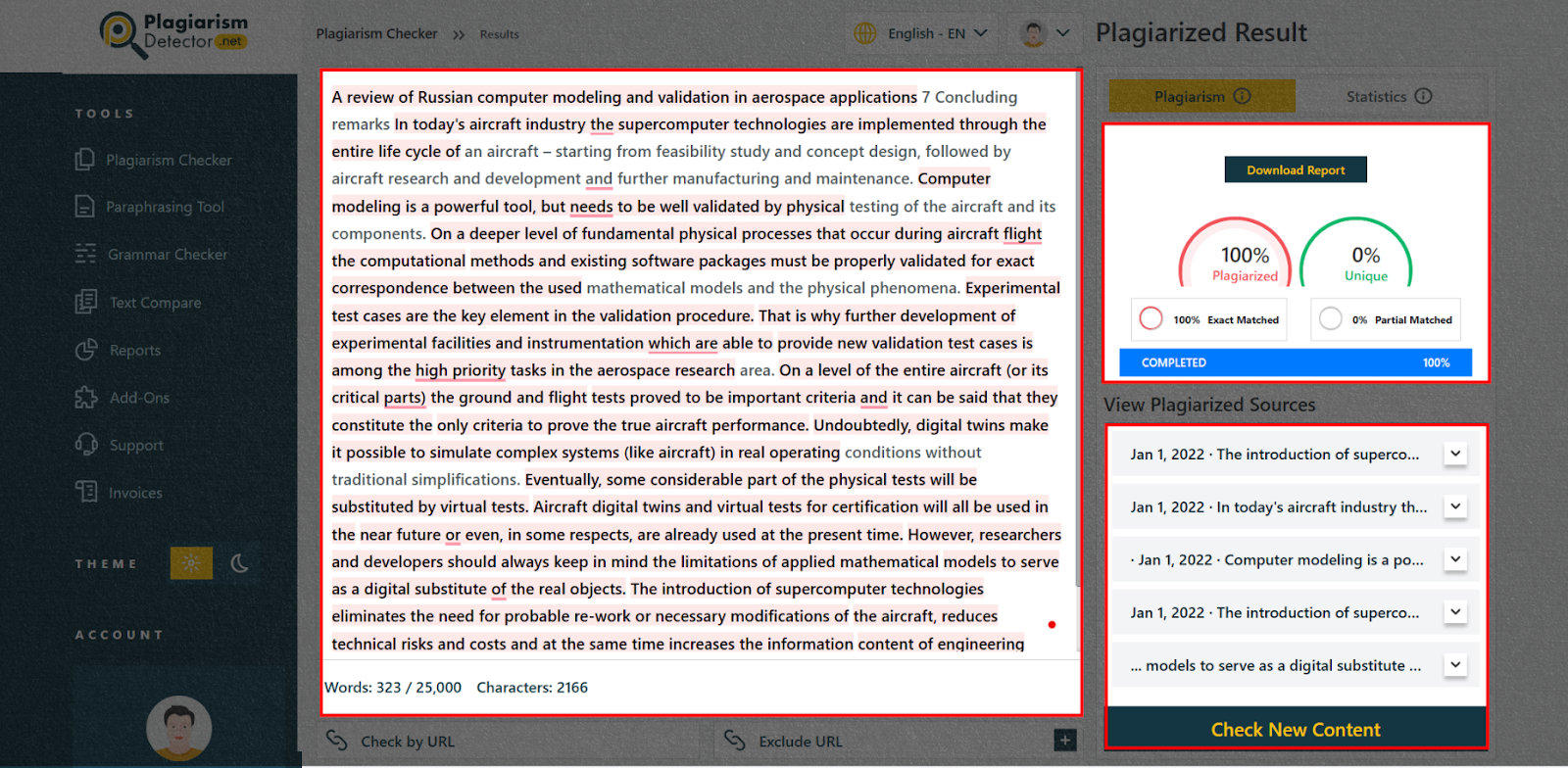Select the Exact Matched radio circle

pyautogui.click(x=1151, y=319)
